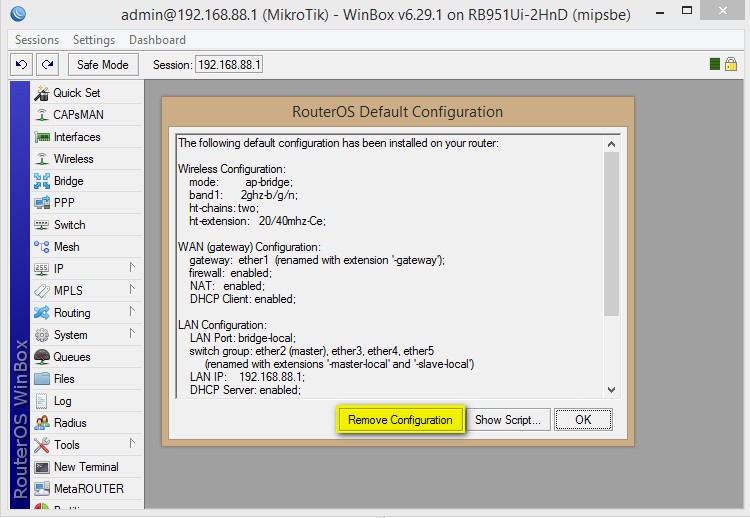Open the Dashboard menu
Screen dimensions: 750x518
[157, 40]
